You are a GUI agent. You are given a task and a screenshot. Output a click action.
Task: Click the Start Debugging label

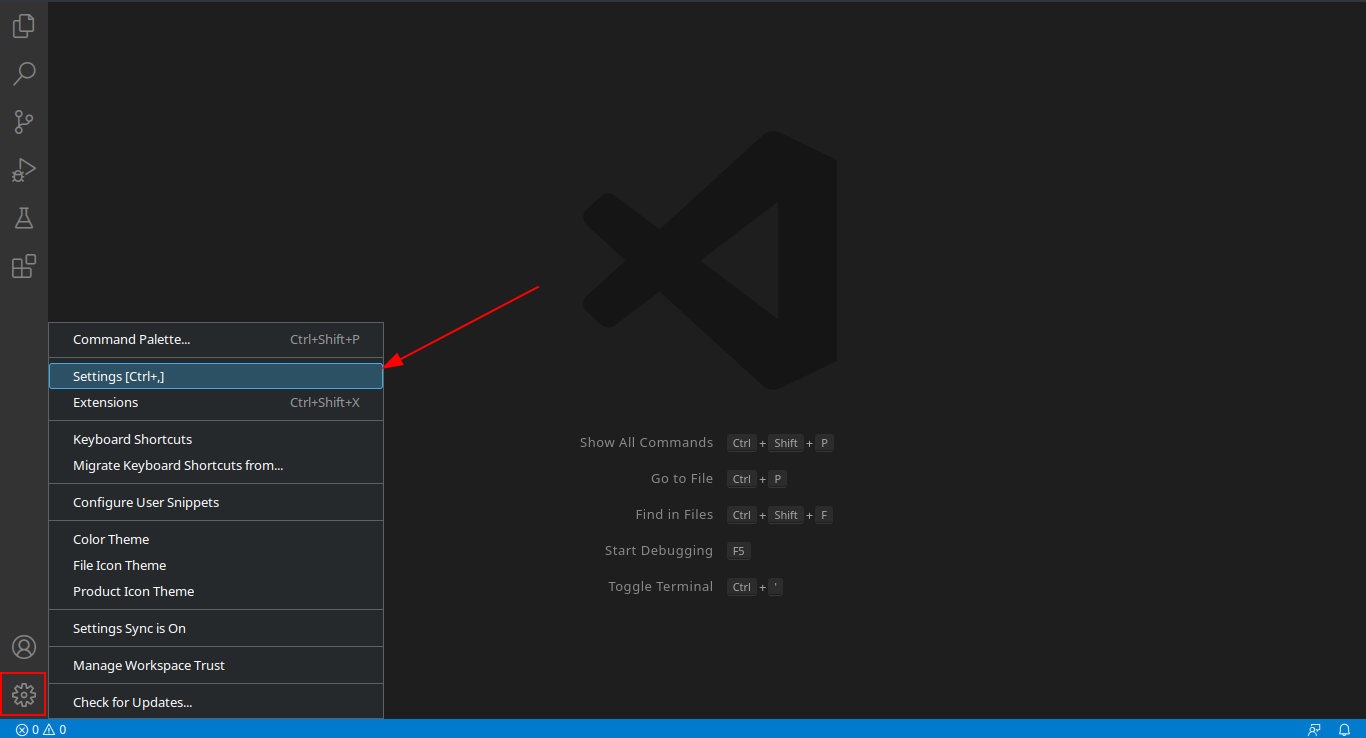click(659, 550)
